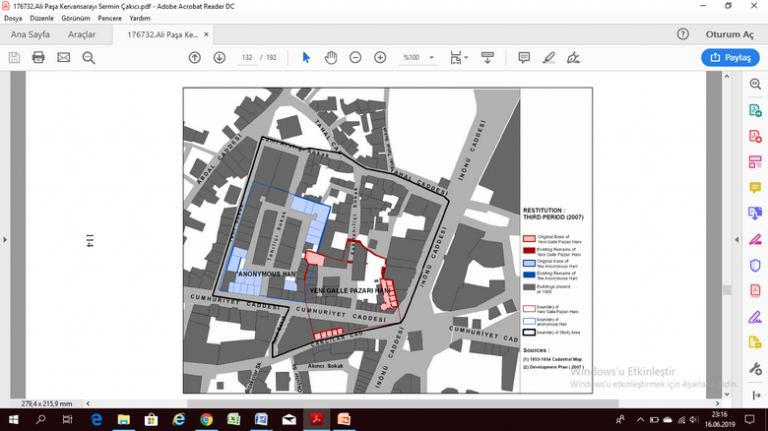Activate the Hand pan tool
The height and width of the screenshot is (431, 768).
[330, 57]
